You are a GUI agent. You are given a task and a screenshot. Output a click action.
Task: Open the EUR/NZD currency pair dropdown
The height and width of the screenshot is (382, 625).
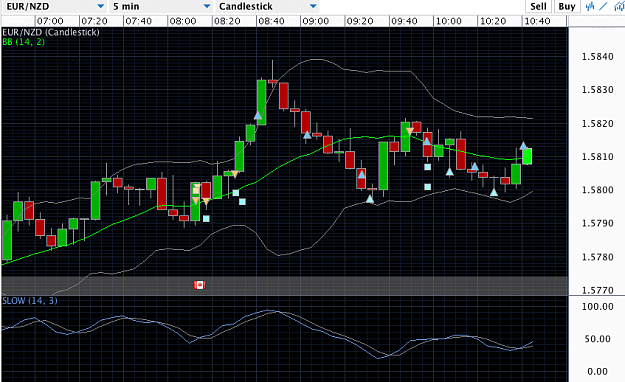pyautogui.click(x=54, y=6)
